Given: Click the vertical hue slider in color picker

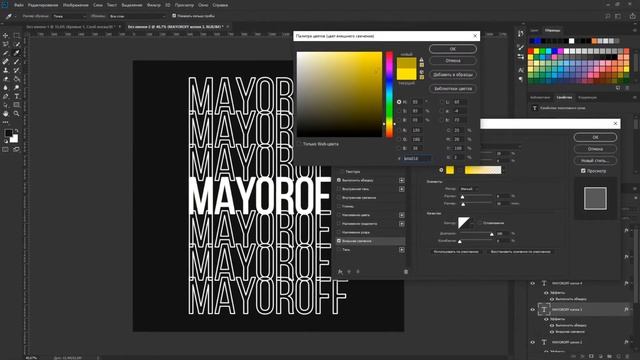Looking at the screenshot, I should pos(389,95).
